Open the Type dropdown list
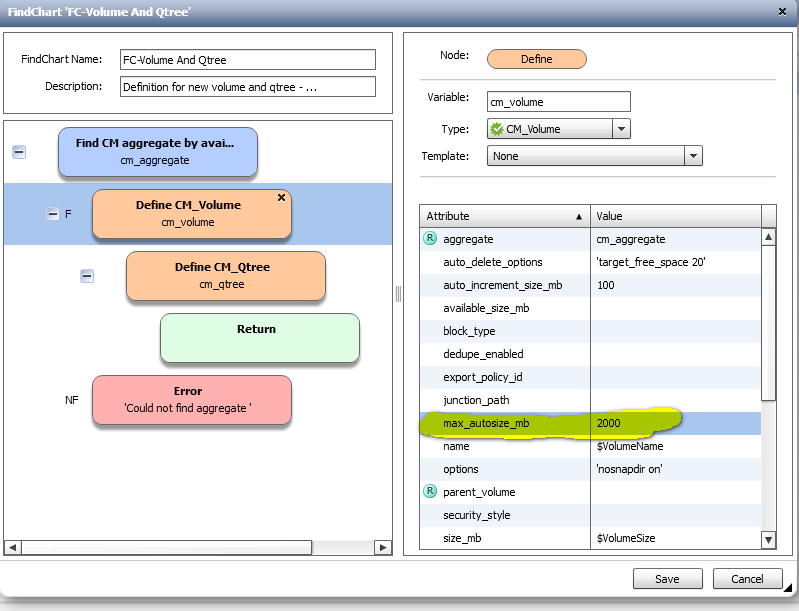799x611 pixels. tap(621, 129)
